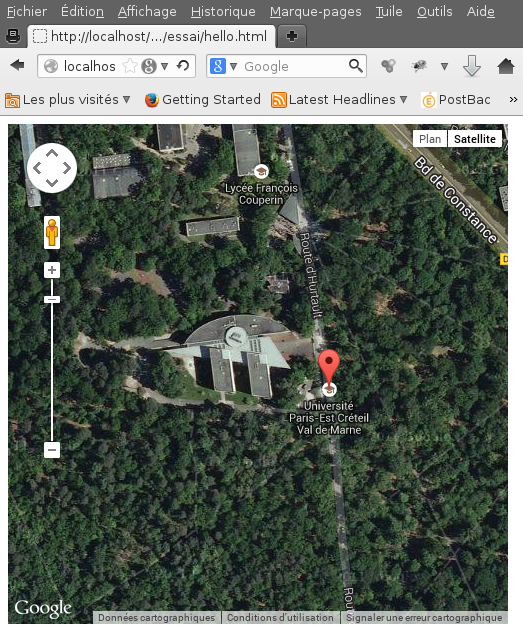Zoom in with the map plus button
Screen dimensions: 523x632
[x=52, y=270]
